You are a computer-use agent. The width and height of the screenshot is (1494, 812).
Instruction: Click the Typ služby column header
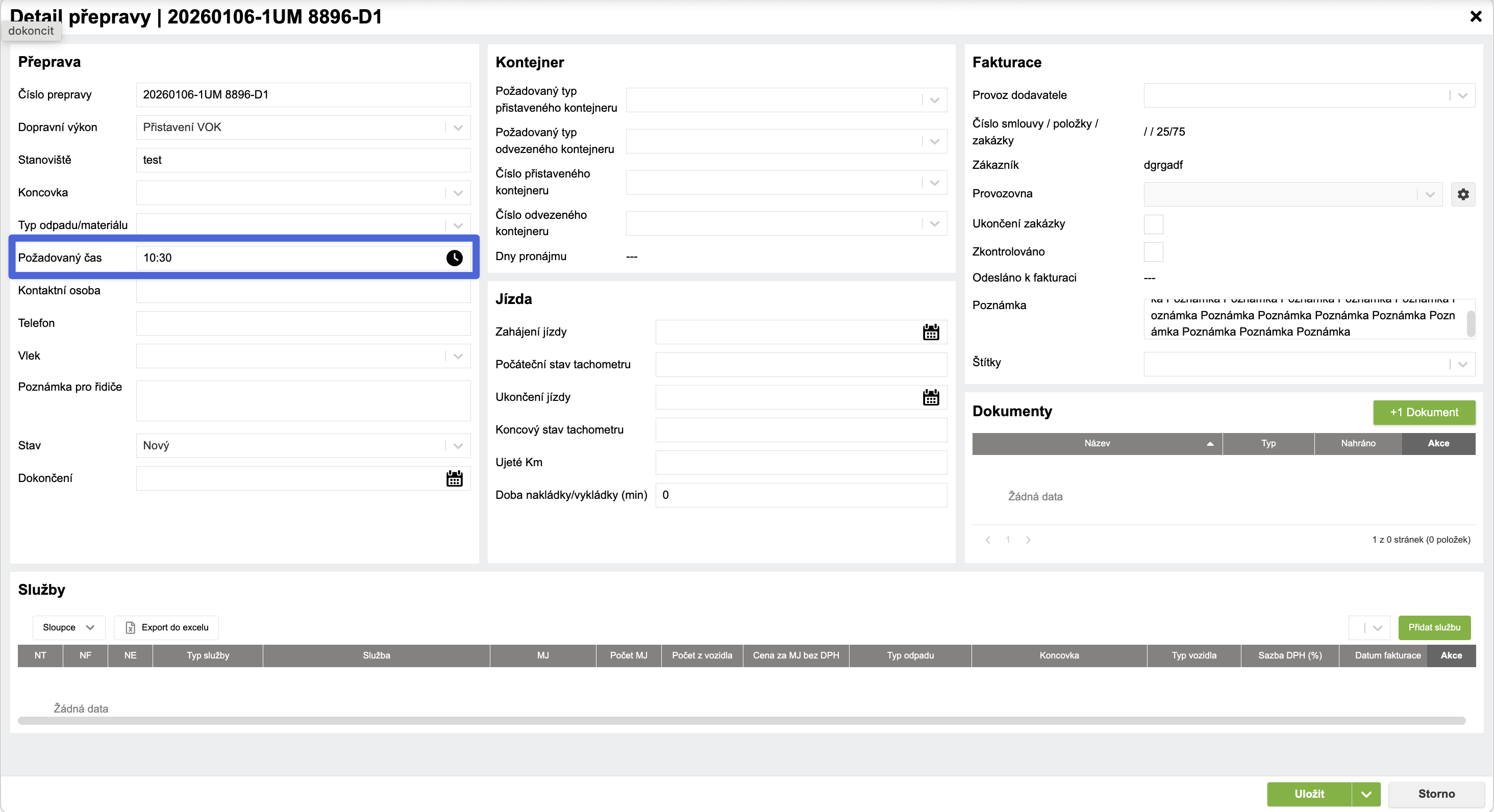tap(208, 655)
